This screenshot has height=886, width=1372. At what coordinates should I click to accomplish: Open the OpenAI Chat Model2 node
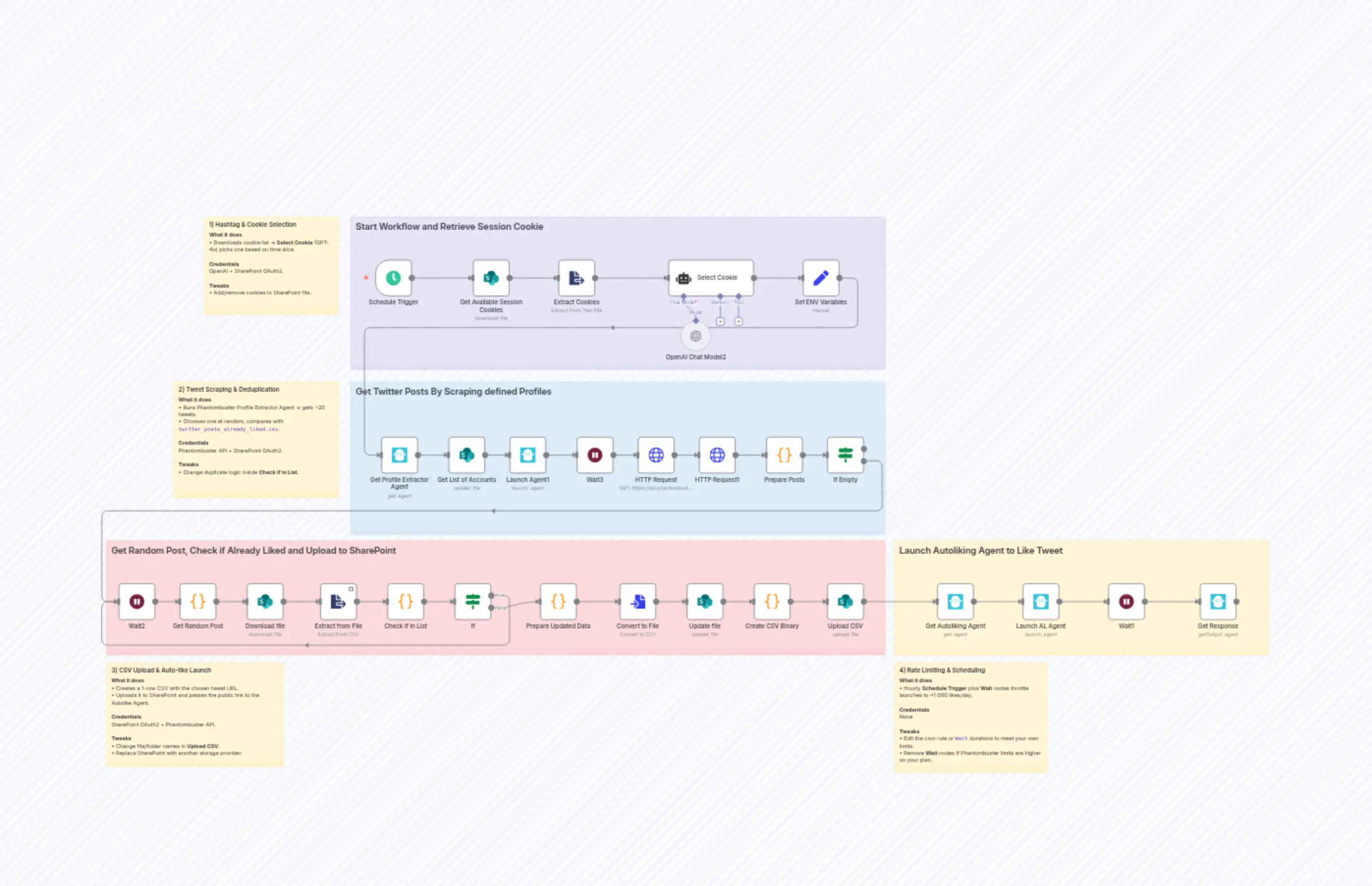point(695,336)
